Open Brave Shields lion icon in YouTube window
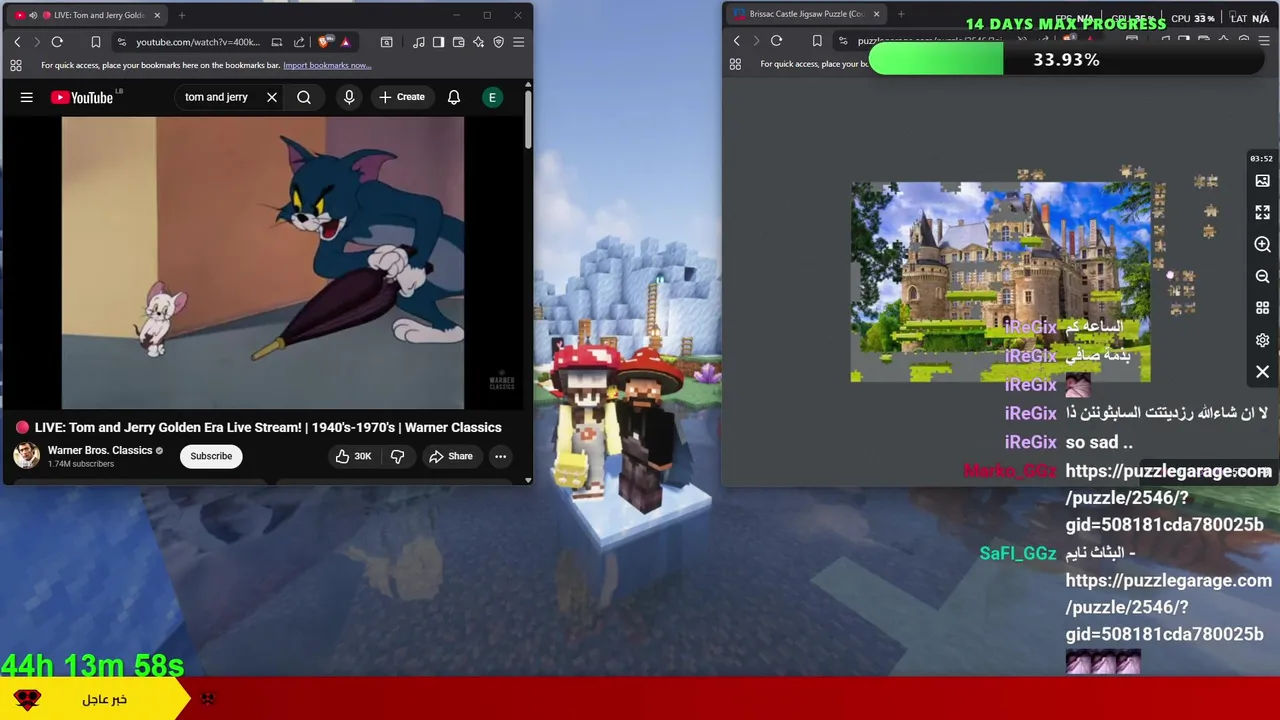Viewport: 1280px width, 720px height. pos(324,42)
